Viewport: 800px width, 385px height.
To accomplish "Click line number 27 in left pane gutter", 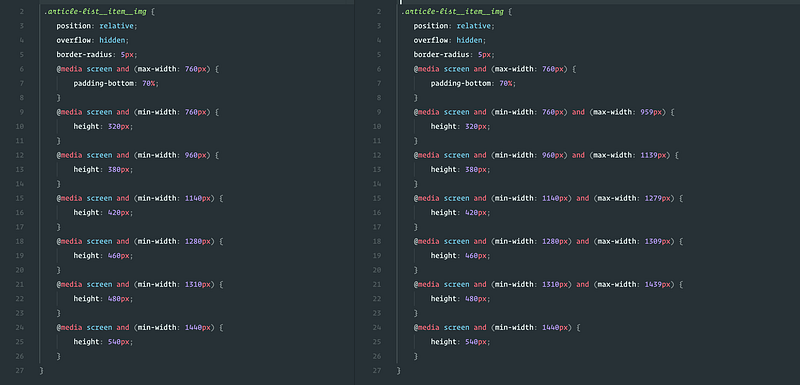I will point(20,370).
